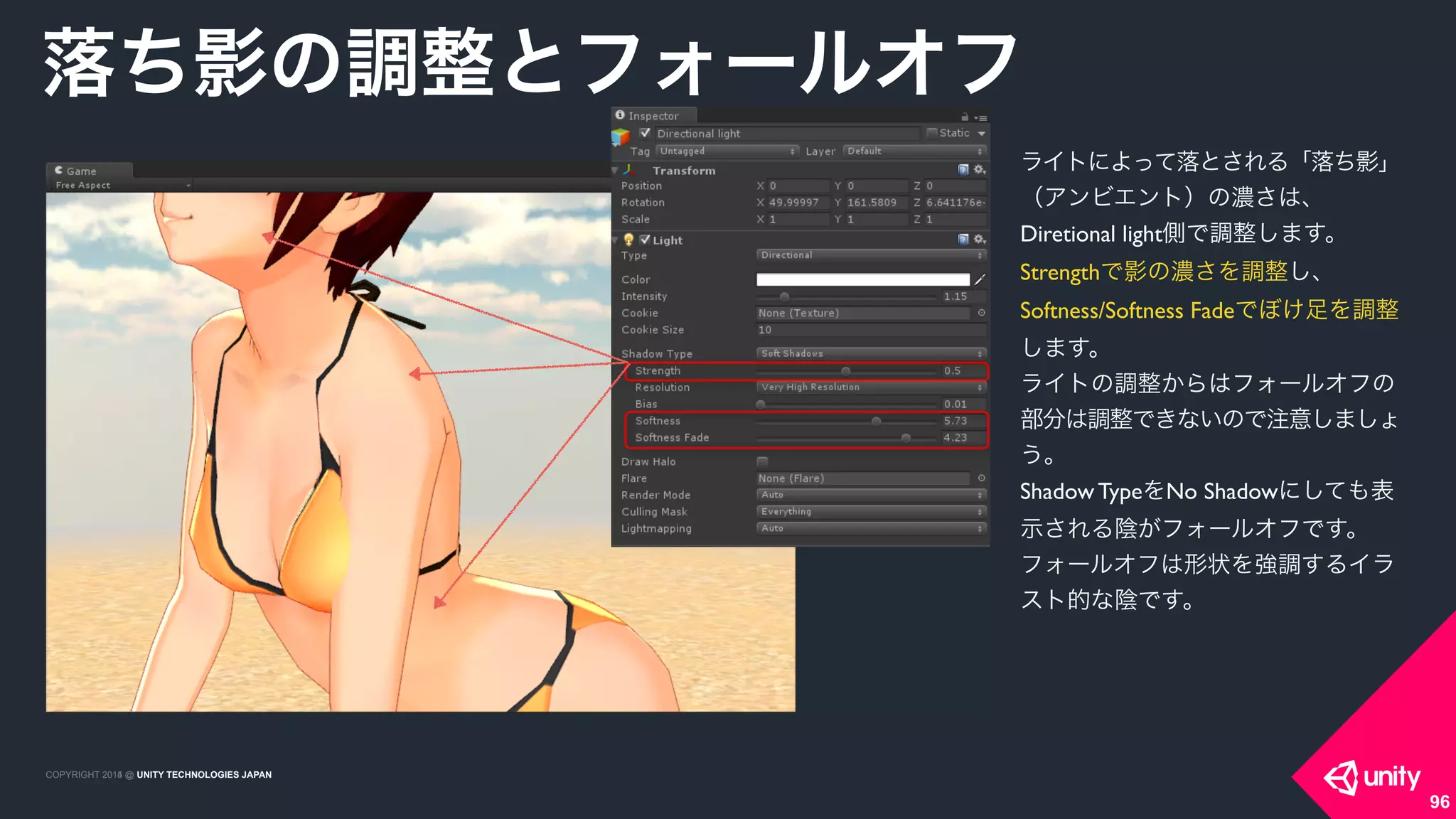Open the Free Aspect dropdown
The height and width of the screenshot is (819, 1456).
(x=122, y=186)
